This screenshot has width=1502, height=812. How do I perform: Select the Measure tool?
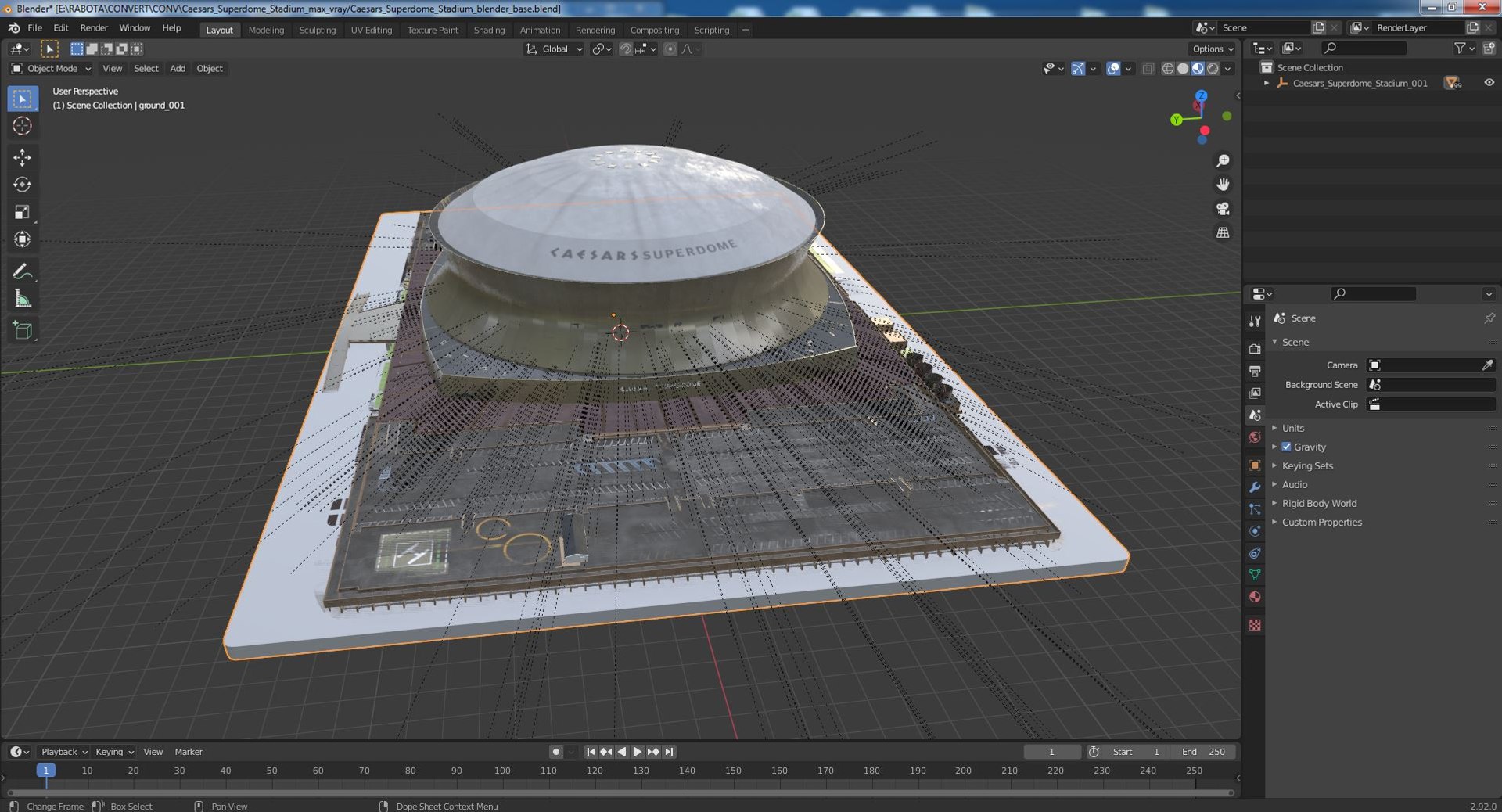click(23, 299)
